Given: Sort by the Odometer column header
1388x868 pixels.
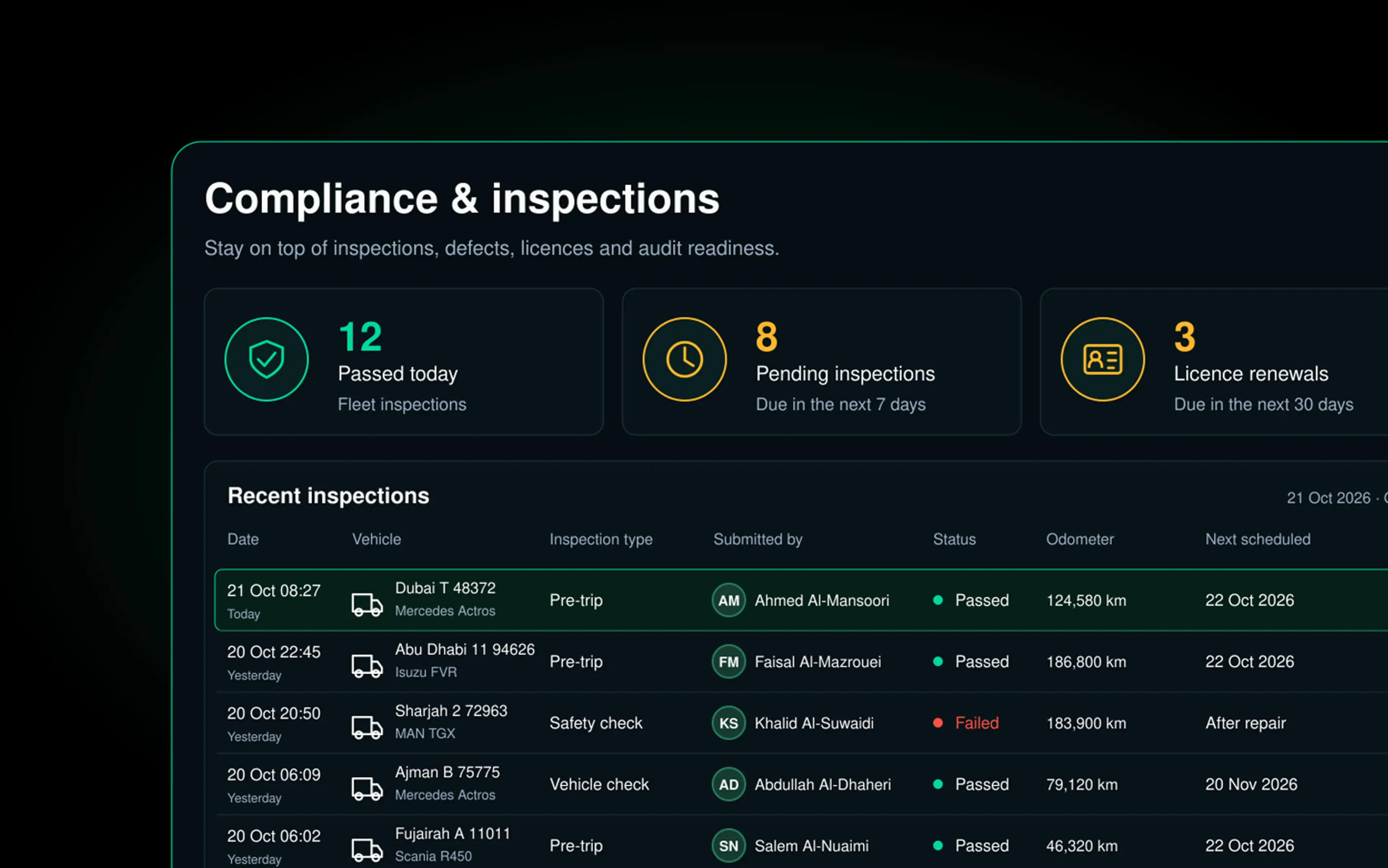Looking at the screenshot, I should [x=1080, y=539].
